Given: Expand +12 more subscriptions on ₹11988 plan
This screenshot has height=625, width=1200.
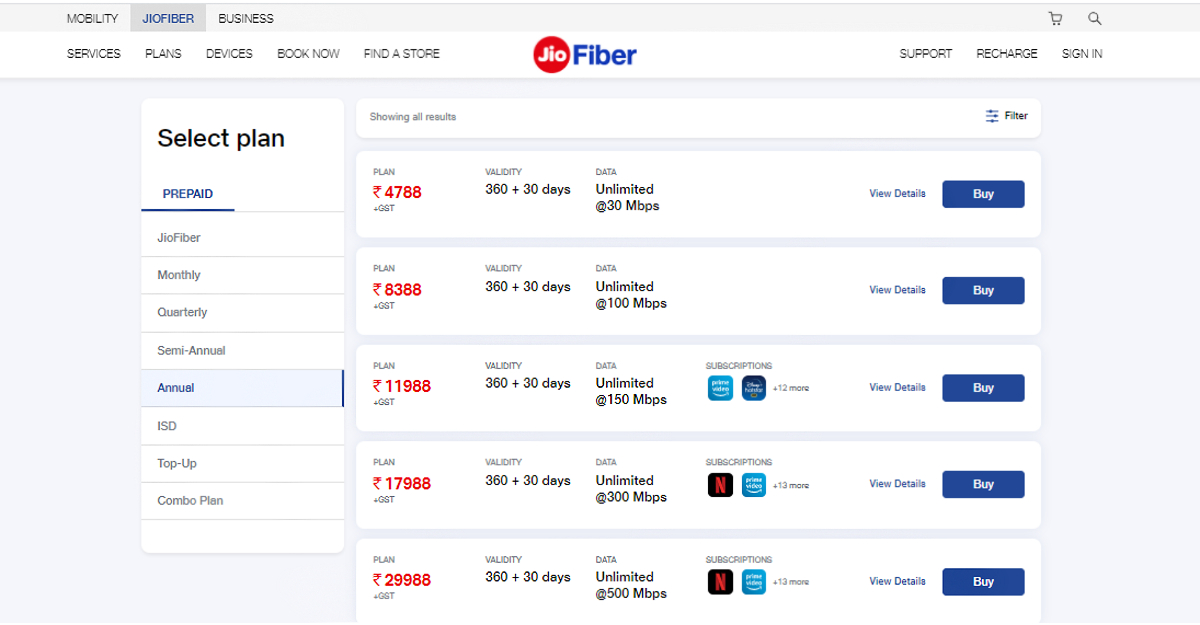Looking at the screenshot, I should pyautogui.click(x=789, y=388).
